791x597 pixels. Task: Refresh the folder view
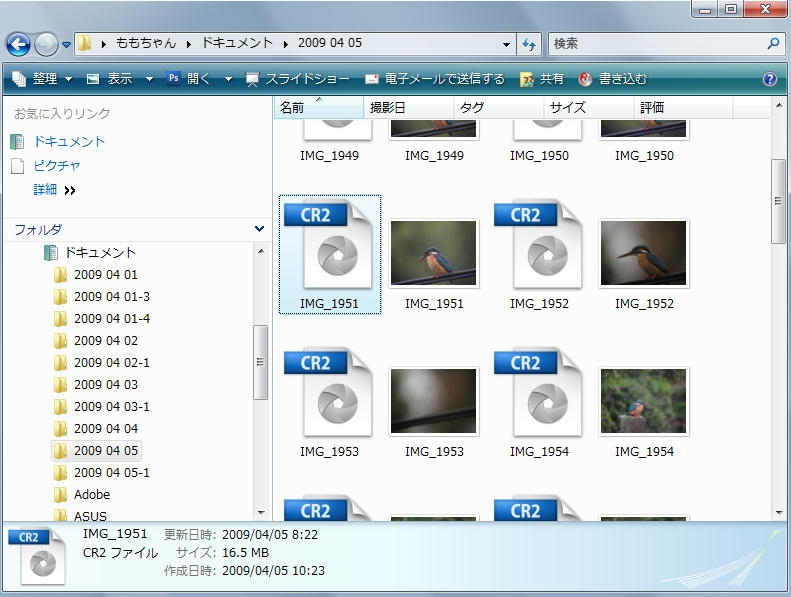click(x=529, y=44)
